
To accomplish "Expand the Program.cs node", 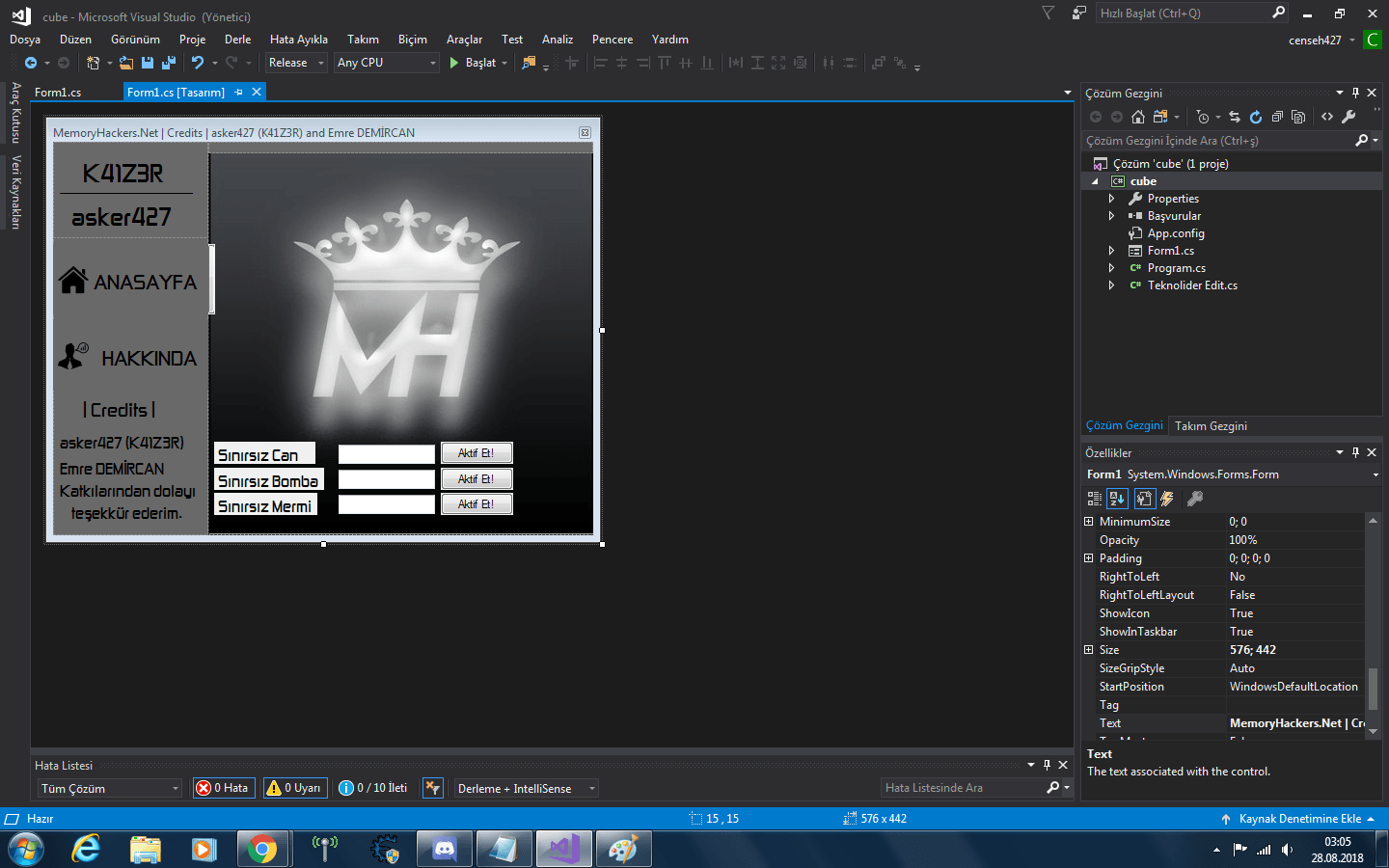I will pos(1111,268).
